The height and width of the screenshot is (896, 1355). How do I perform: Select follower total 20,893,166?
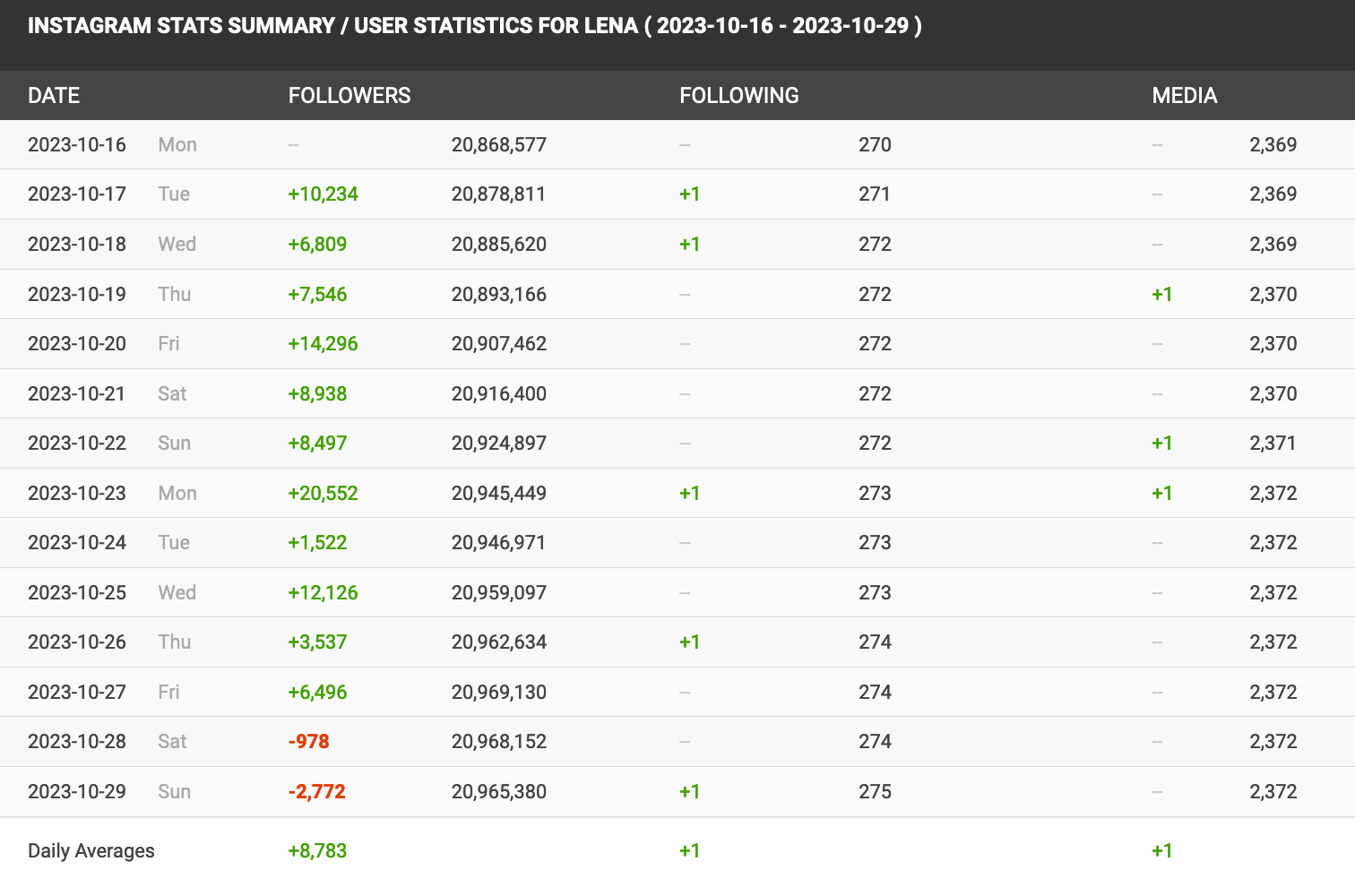point(499,295)
